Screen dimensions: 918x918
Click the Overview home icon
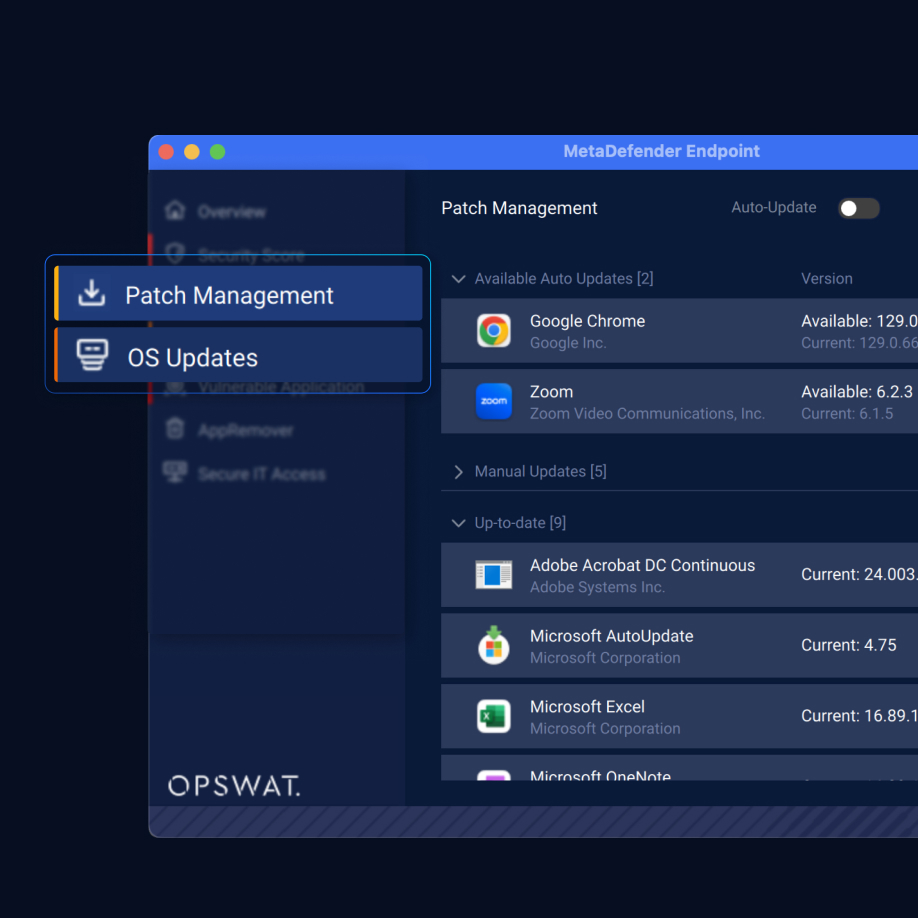[175, 210]
